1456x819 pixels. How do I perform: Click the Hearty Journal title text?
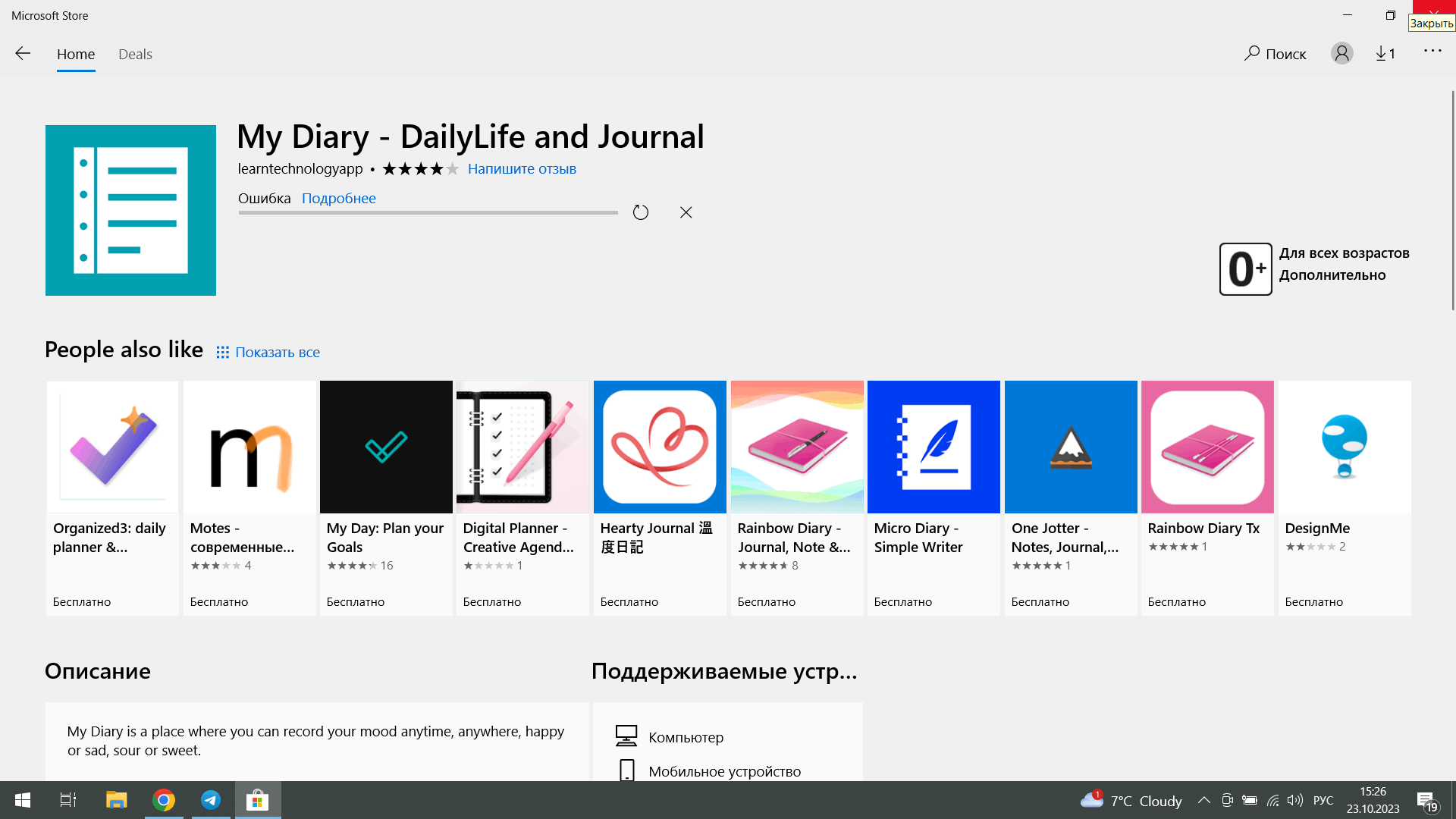pyautogui.click(x=657, y=538)
